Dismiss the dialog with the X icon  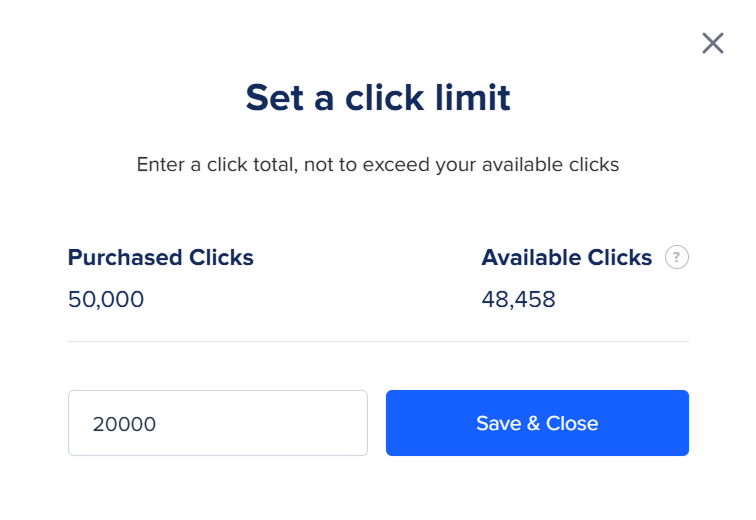(x=712, y=43)
